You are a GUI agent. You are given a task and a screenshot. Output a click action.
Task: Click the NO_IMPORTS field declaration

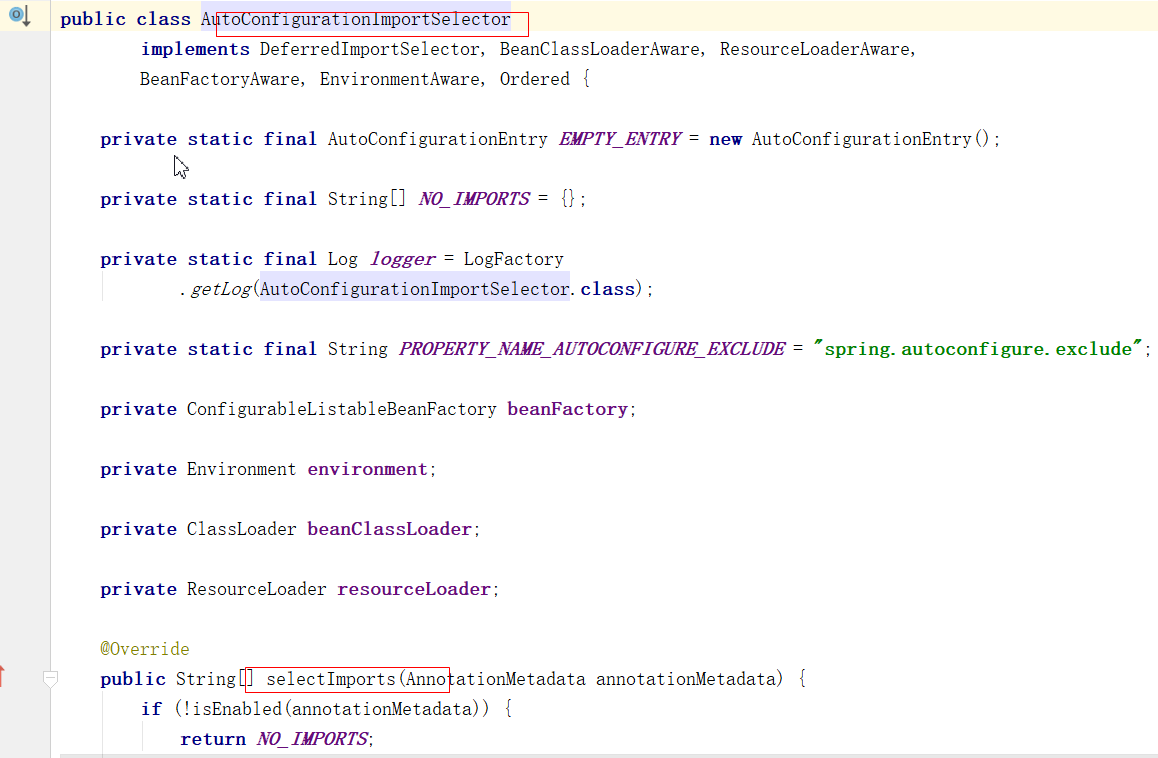[x=474, y=199]
